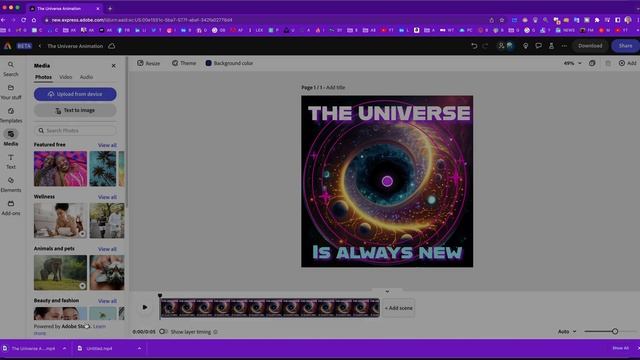Switch to the Audio tab
Screen dimensions: 640x360
coord(86,77)
